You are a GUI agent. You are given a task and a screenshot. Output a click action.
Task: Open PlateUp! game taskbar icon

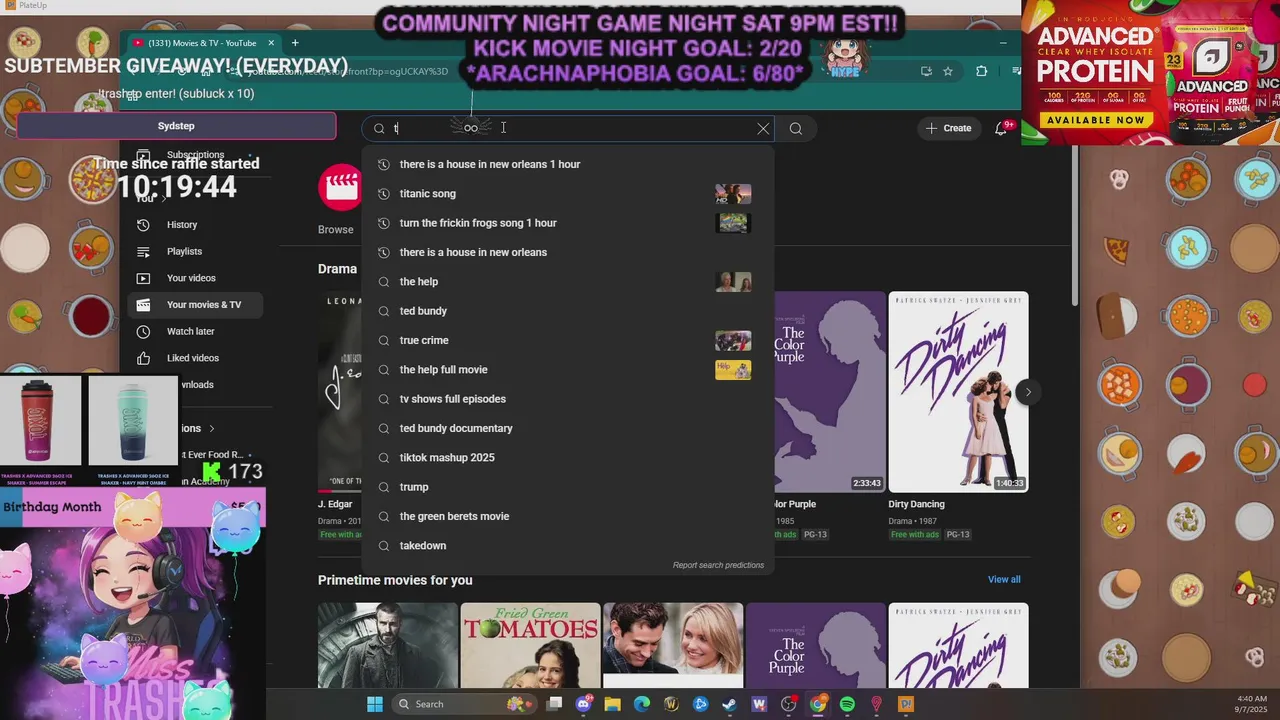[x=905, y=704]
